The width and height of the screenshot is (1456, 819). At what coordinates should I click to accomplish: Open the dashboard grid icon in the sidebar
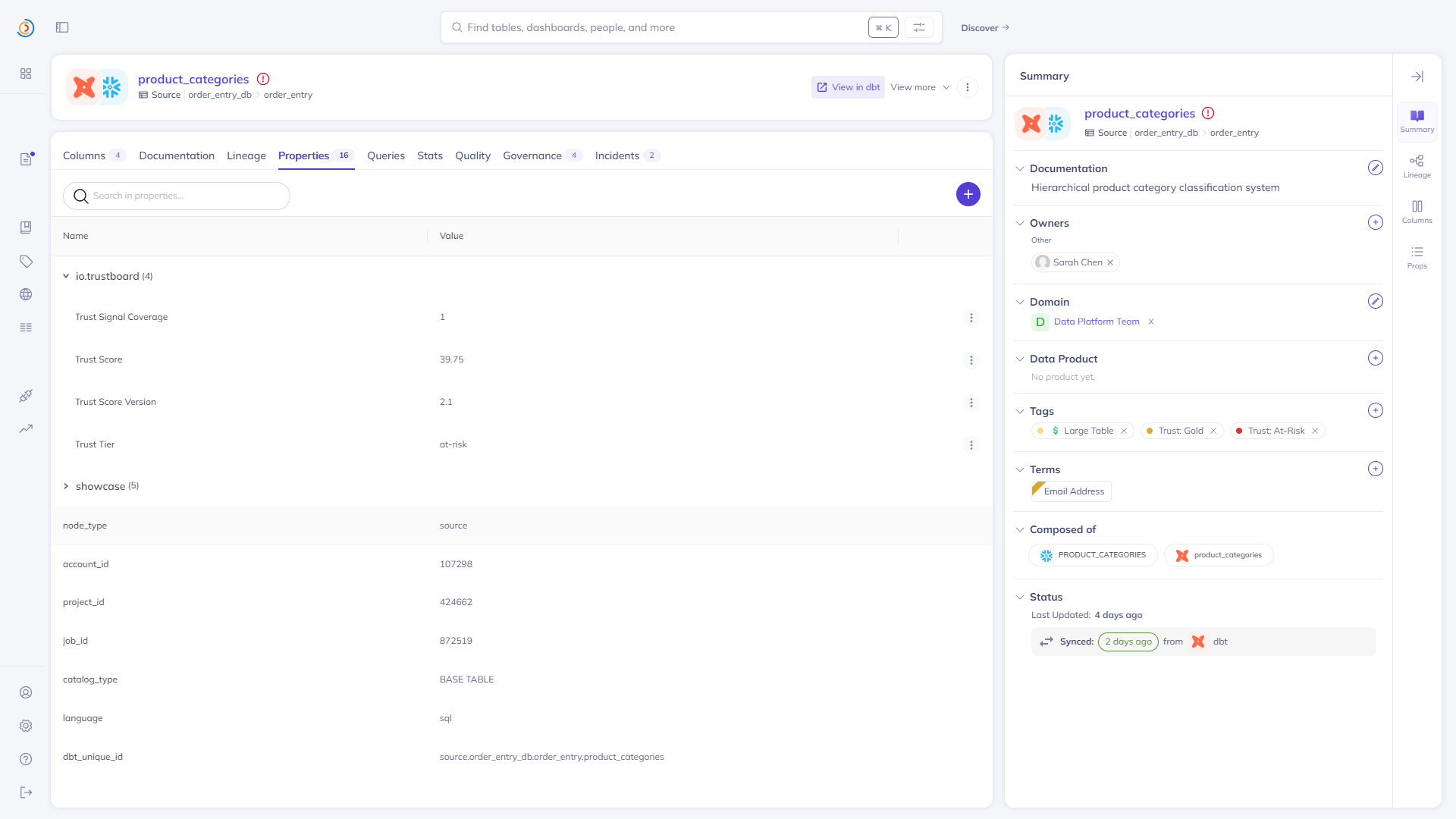tap(26, 74)
